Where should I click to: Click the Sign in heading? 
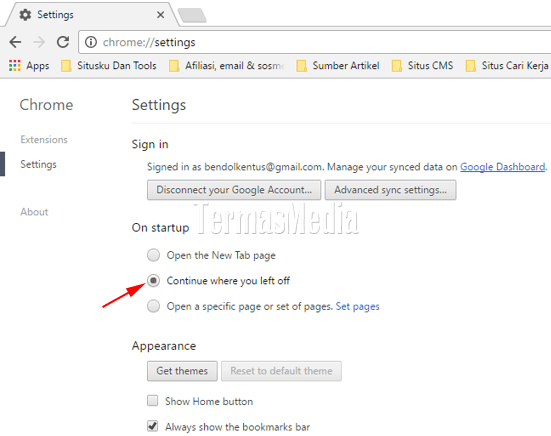150,144
